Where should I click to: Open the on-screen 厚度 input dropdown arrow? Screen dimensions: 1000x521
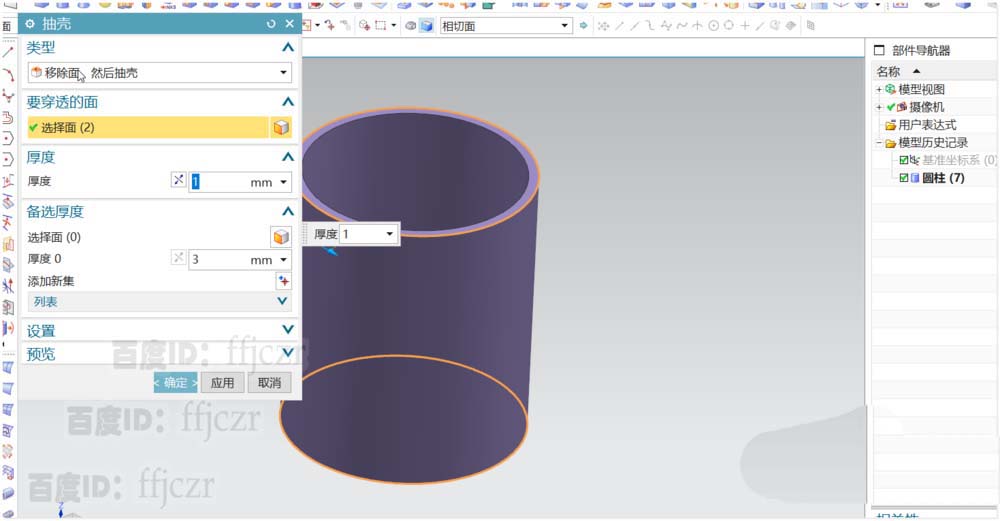click(x=390, y=234)
